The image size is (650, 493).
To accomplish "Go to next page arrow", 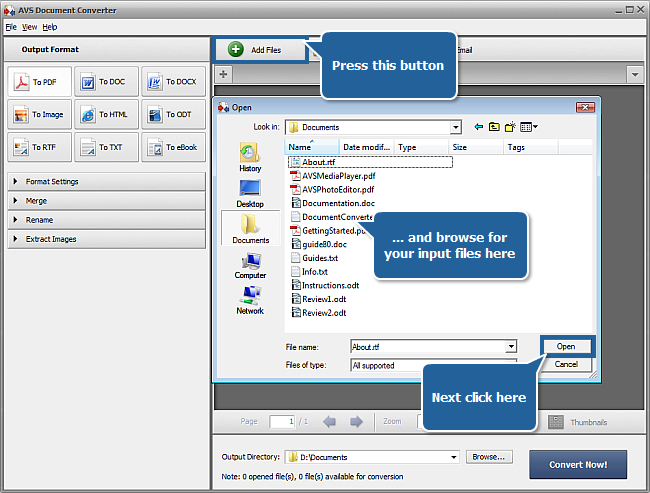I will (356, 422).
